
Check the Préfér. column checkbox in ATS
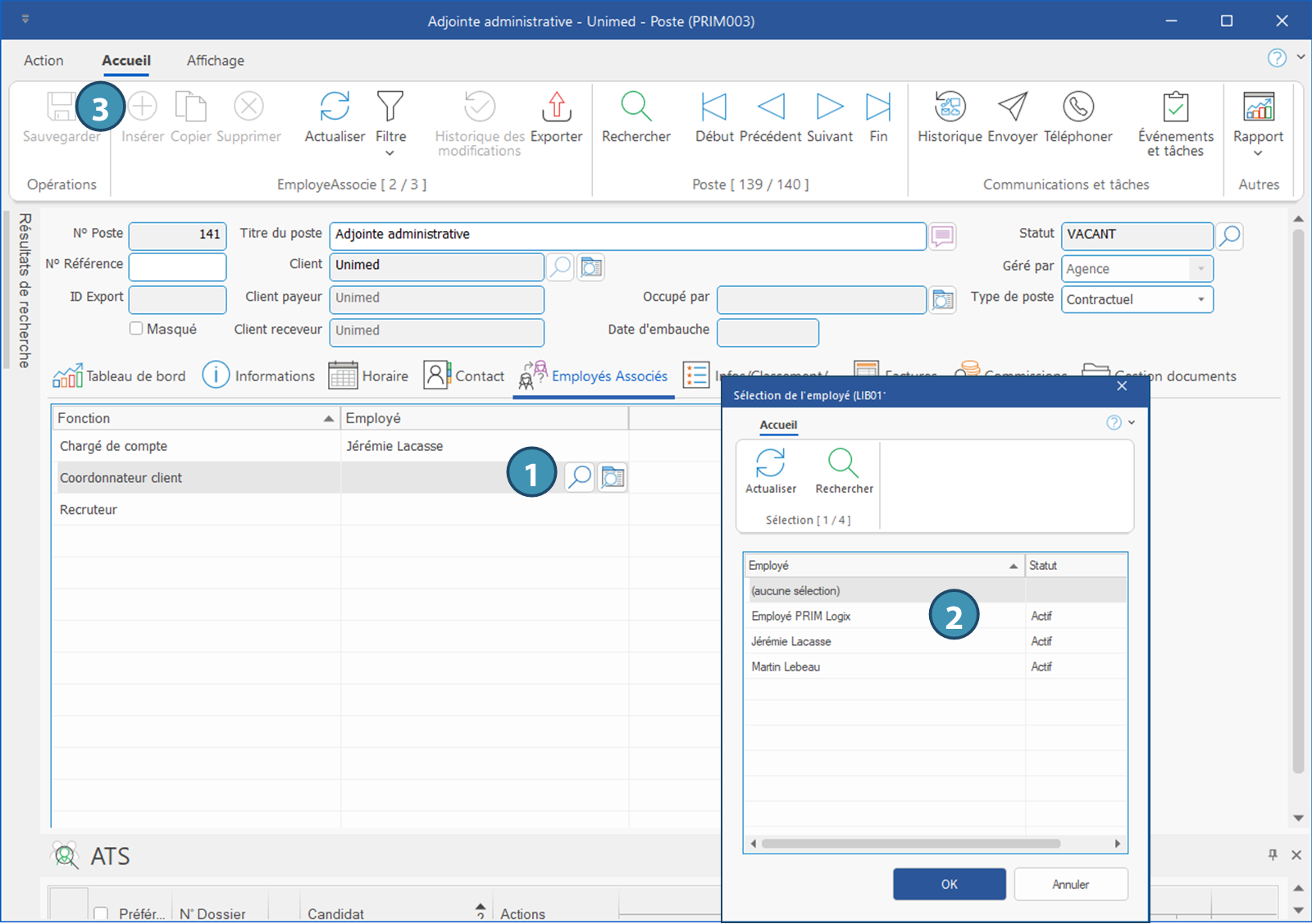pos(101,913)
